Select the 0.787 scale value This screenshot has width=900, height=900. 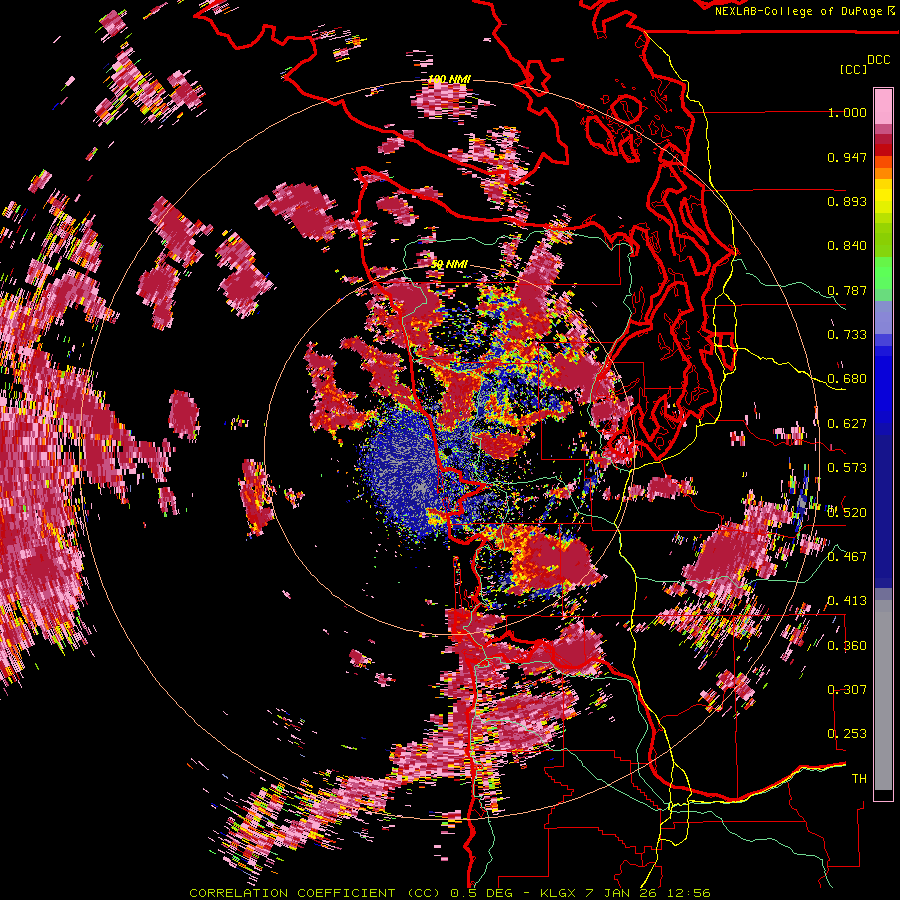(x=847, y=290)
